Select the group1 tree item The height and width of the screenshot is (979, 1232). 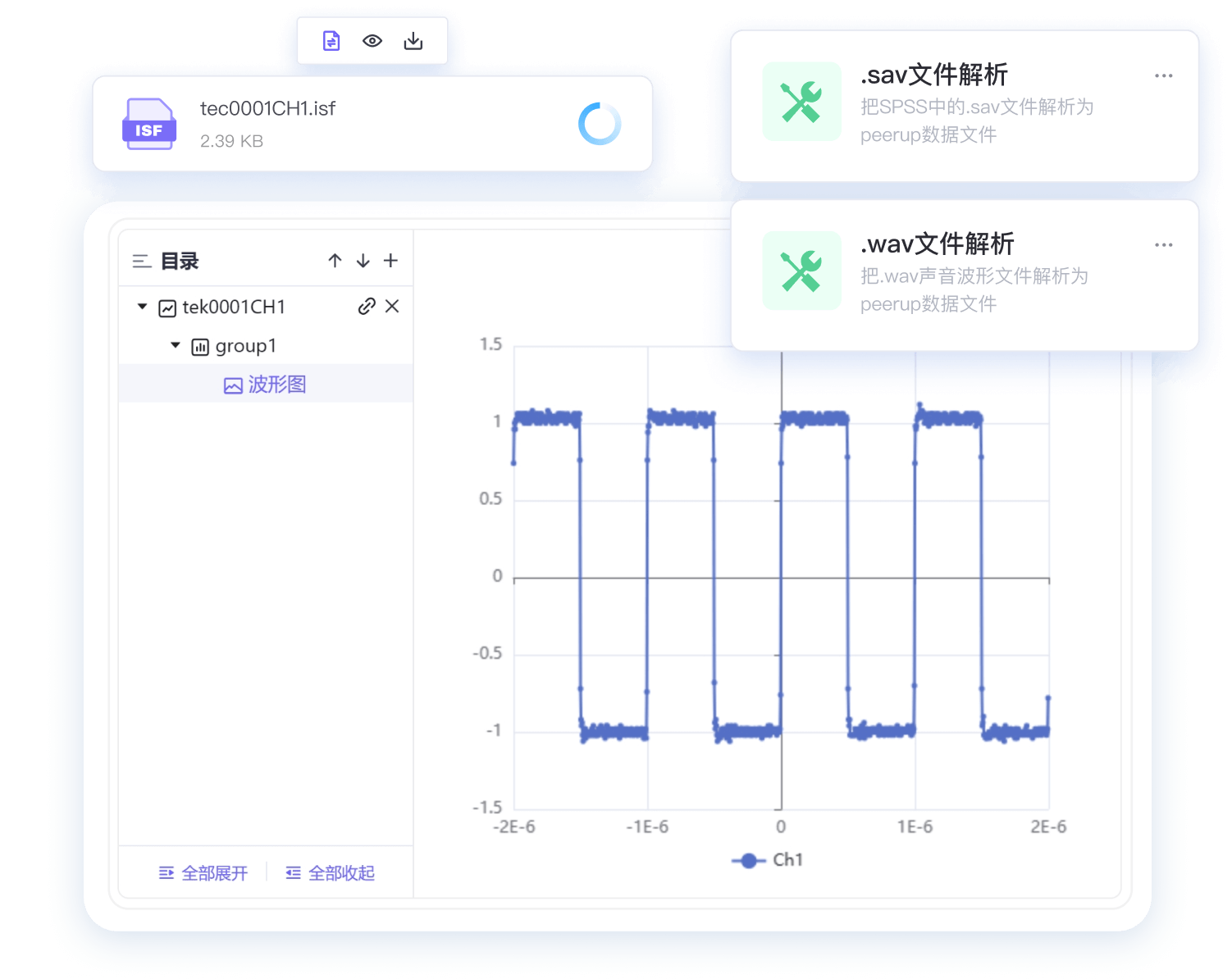pos(245,346)
